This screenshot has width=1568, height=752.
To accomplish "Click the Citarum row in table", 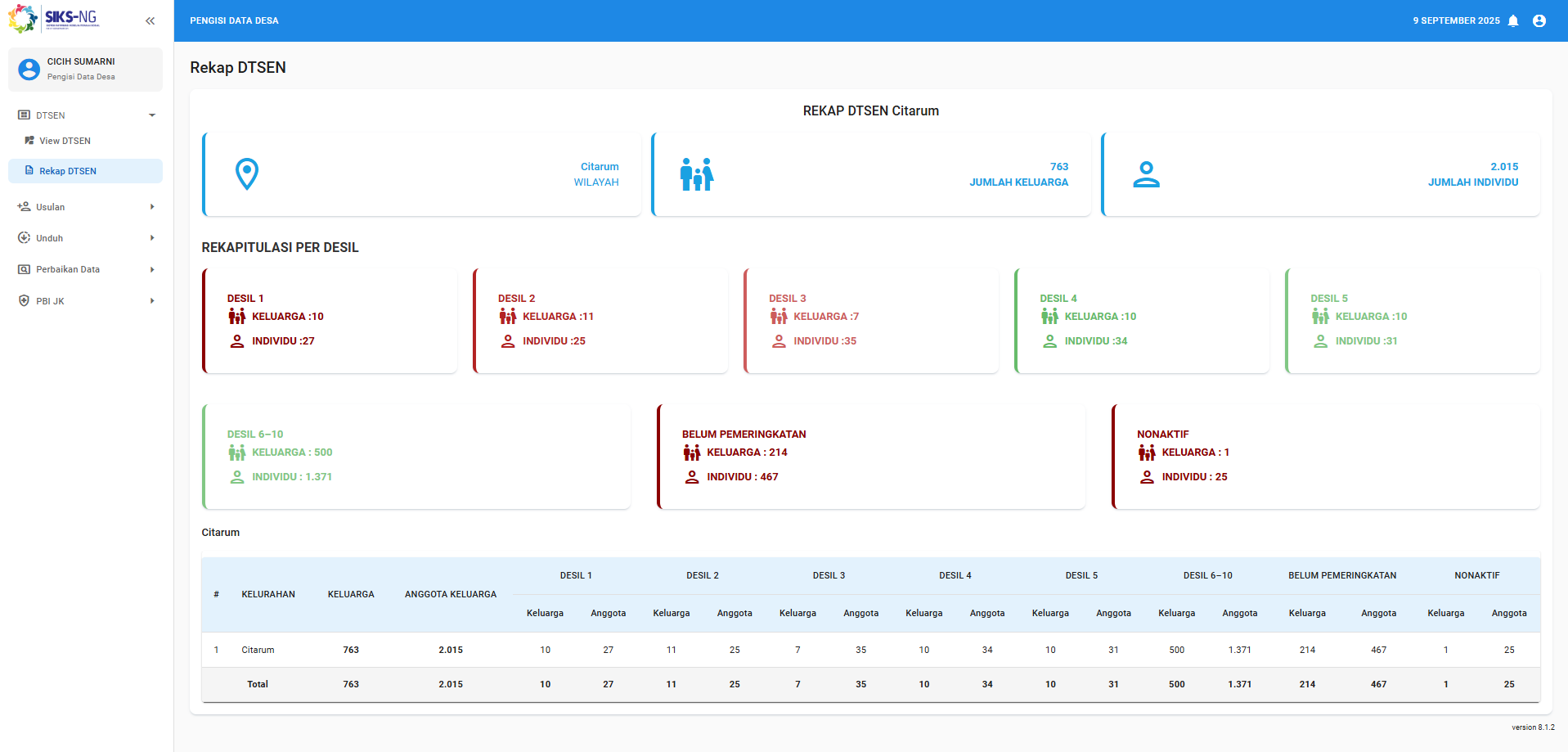I will [x=871, y=650].
